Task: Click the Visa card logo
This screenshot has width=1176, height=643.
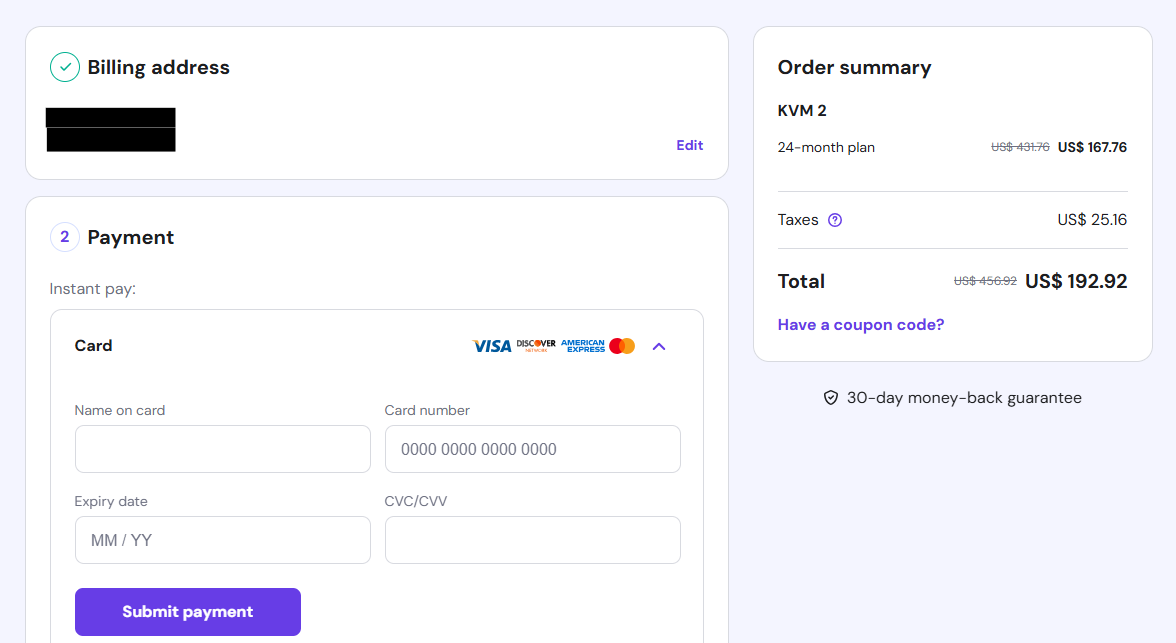Action: point(491,346)
